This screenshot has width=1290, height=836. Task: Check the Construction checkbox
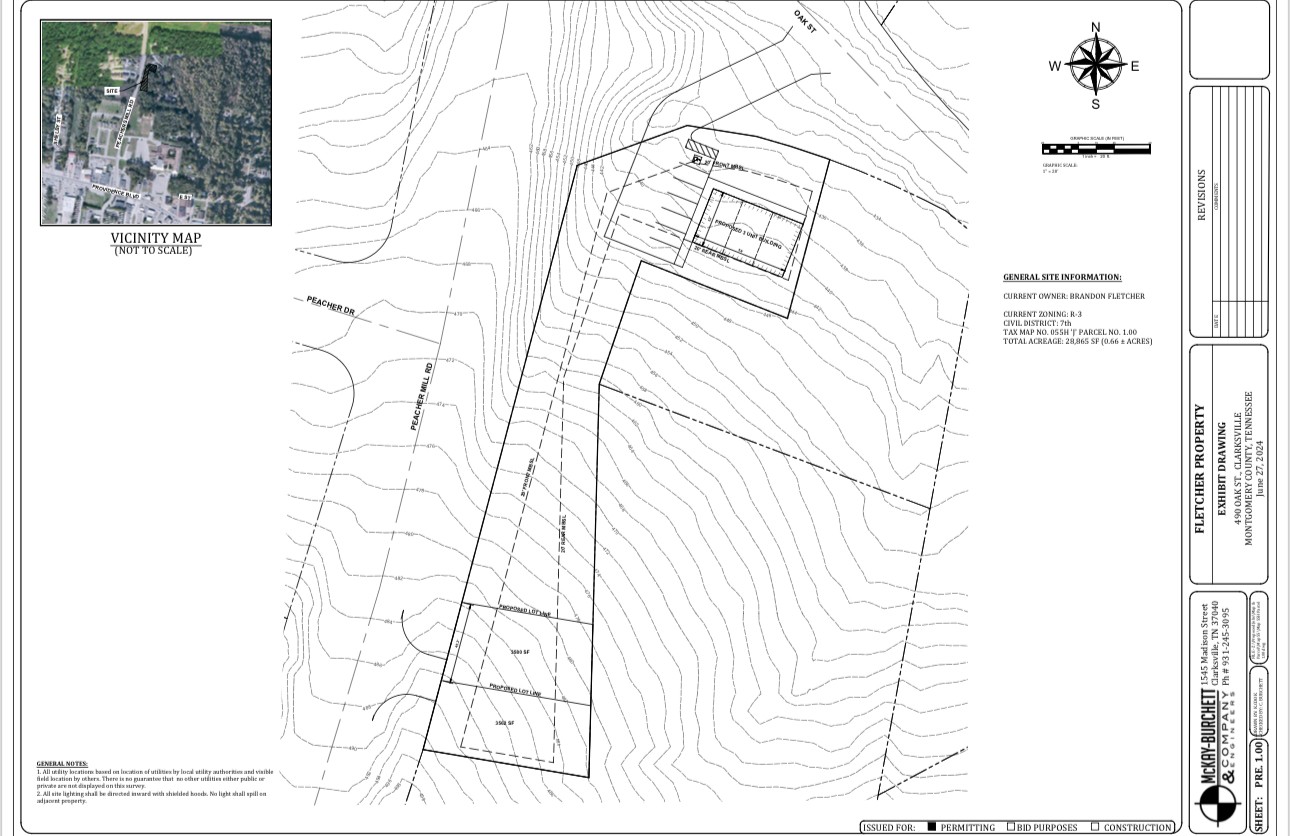point(1095,827)
